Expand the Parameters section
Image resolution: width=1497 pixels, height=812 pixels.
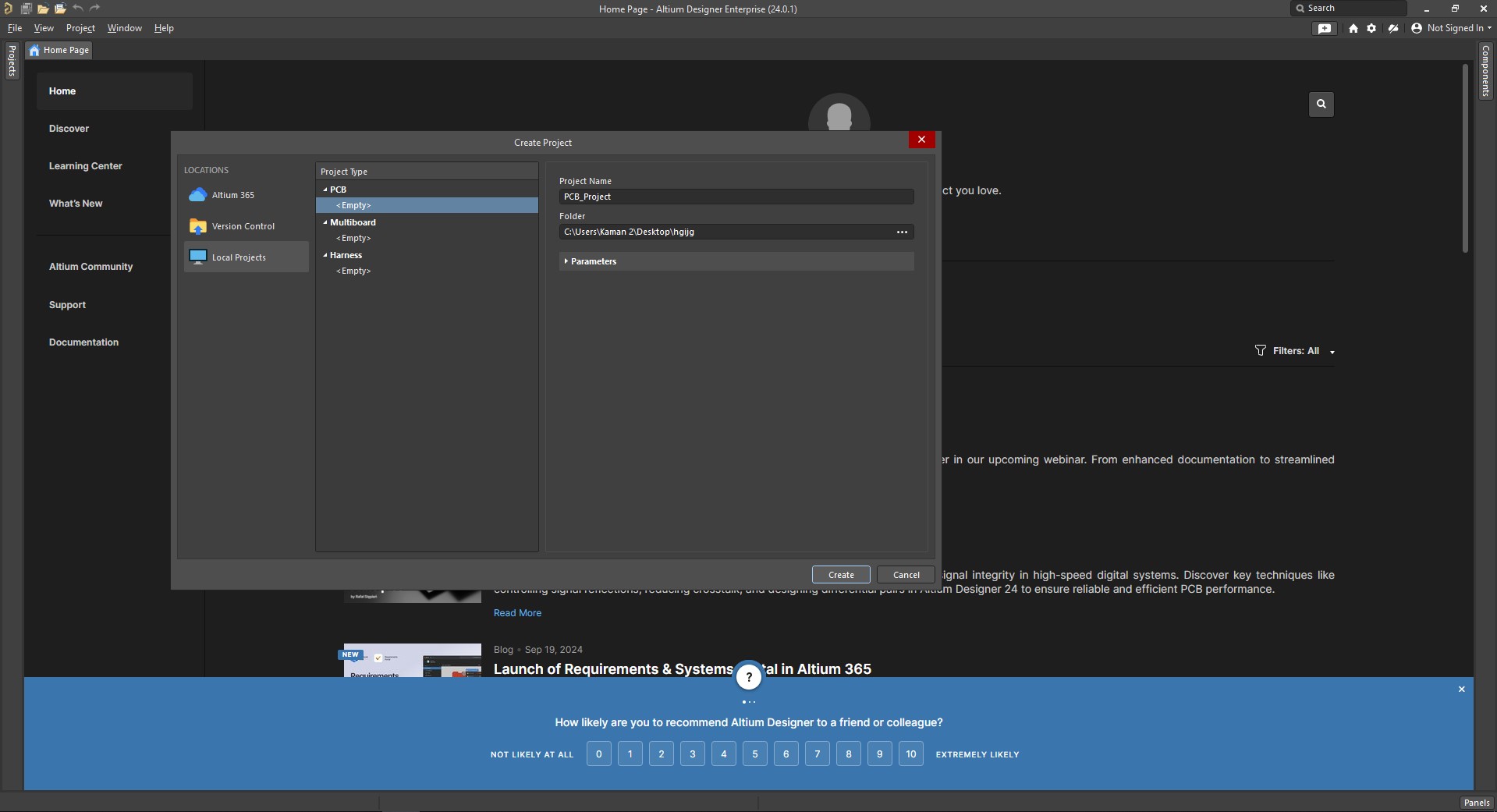[736, 261]
